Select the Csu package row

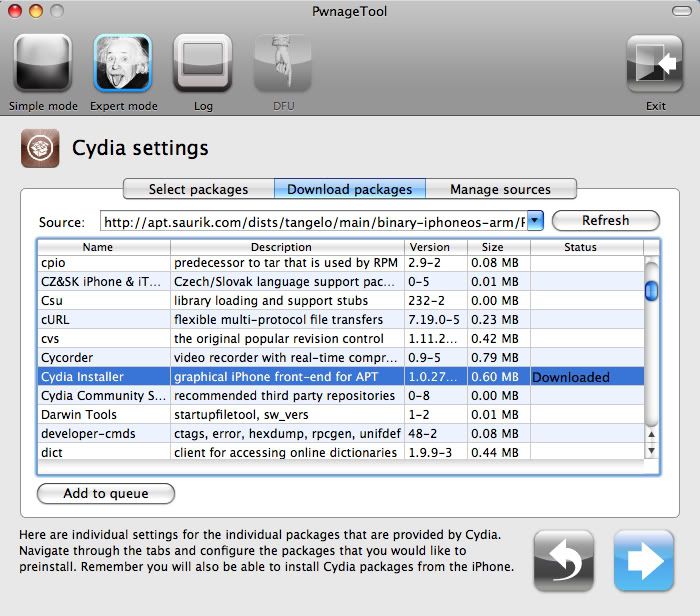(341, 300)
